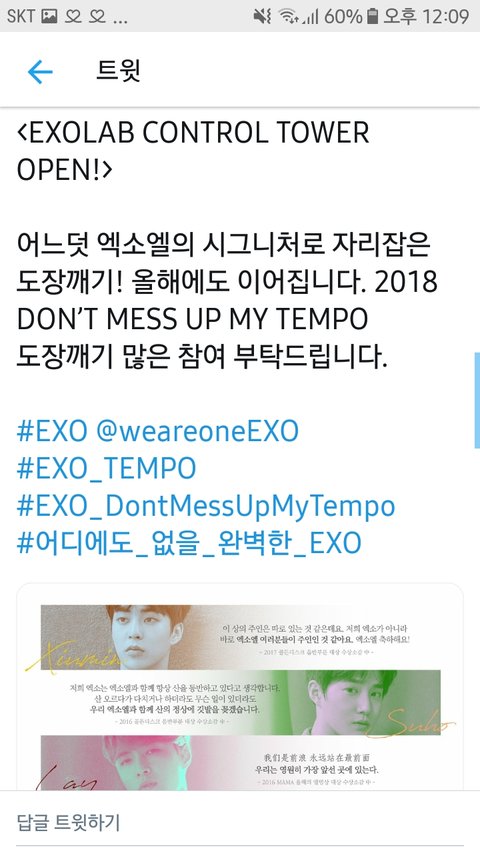The height and width of the screenshot is (853, 480).
Task: Open the #EXO_TEMPO hashtag
Action: pyautogui.click(x=107, y=469)
